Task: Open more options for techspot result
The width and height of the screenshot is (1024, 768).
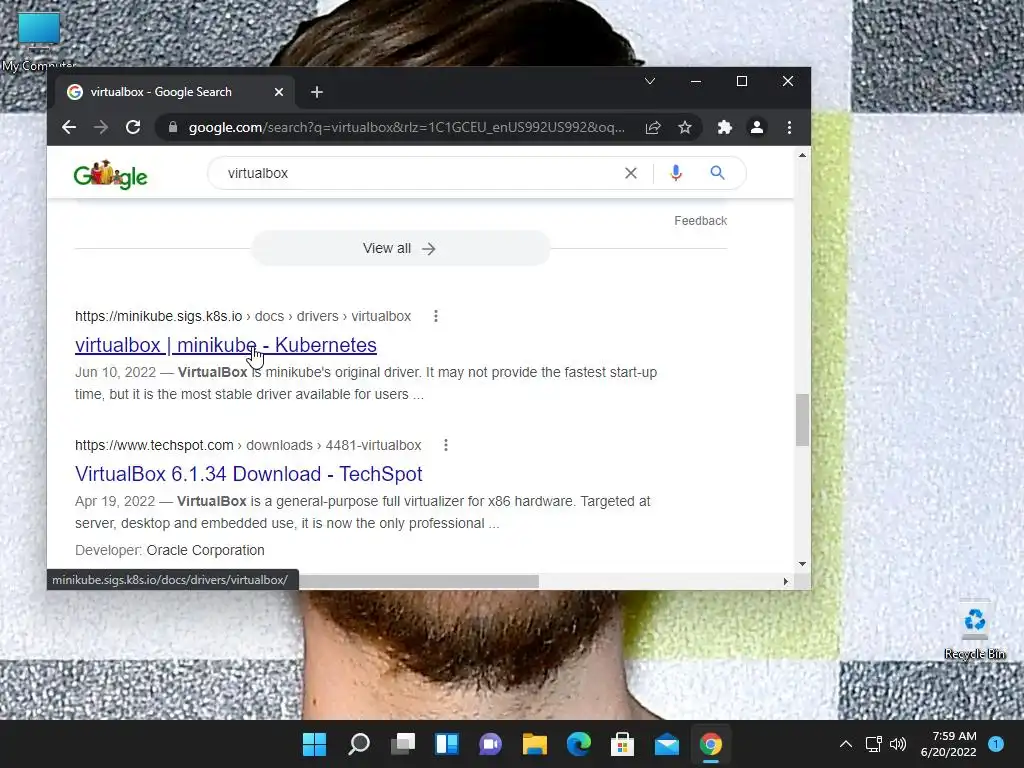Action: point(446,445)
